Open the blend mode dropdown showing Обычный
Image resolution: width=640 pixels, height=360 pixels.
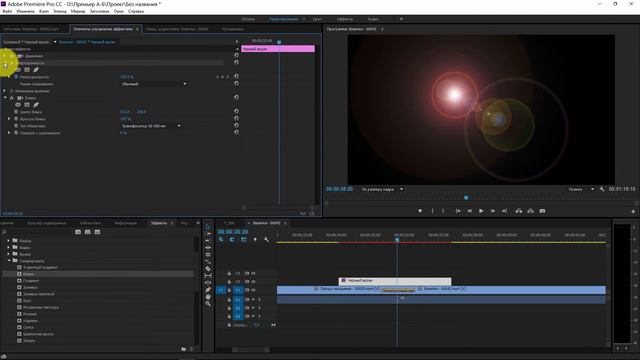coord(154,84)
